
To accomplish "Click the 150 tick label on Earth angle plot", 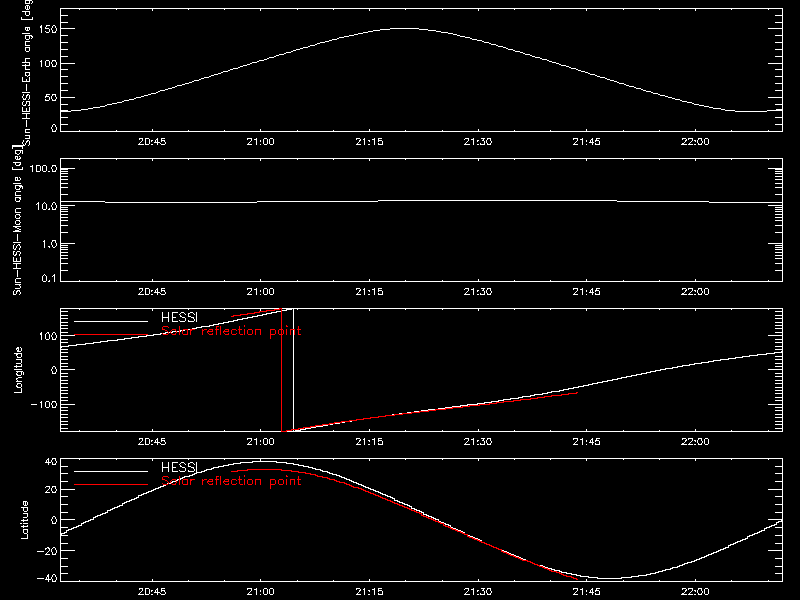I will 48,30.
